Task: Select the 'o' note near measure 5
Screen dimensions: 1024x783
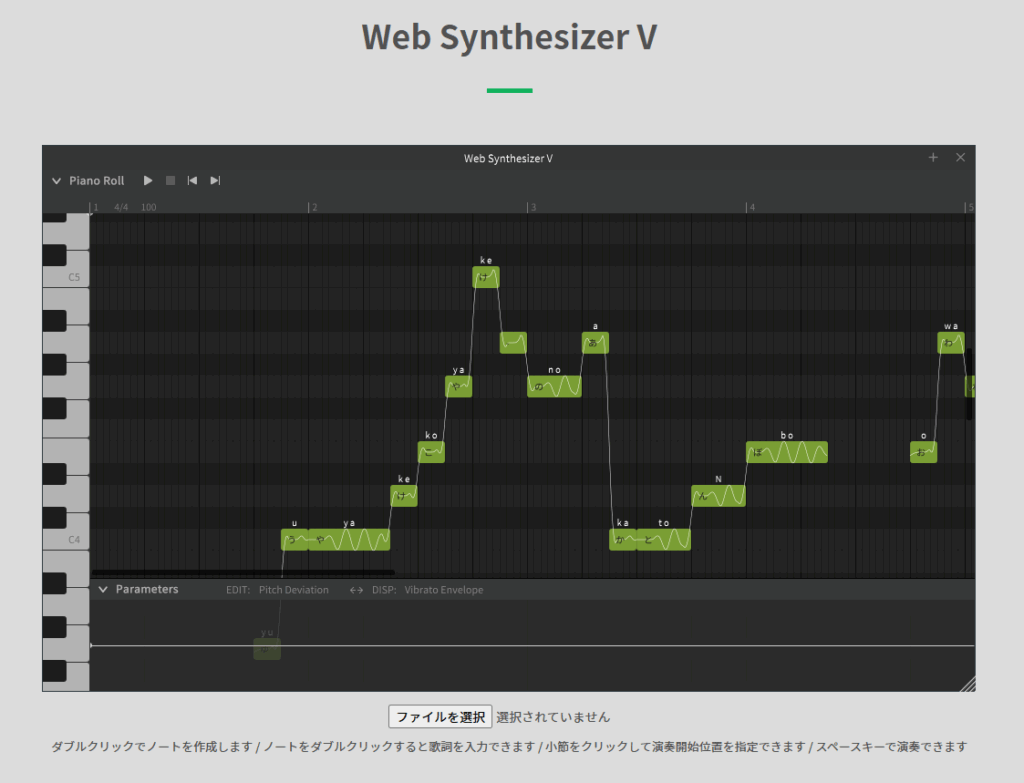Action: click(x=923, y=453)
